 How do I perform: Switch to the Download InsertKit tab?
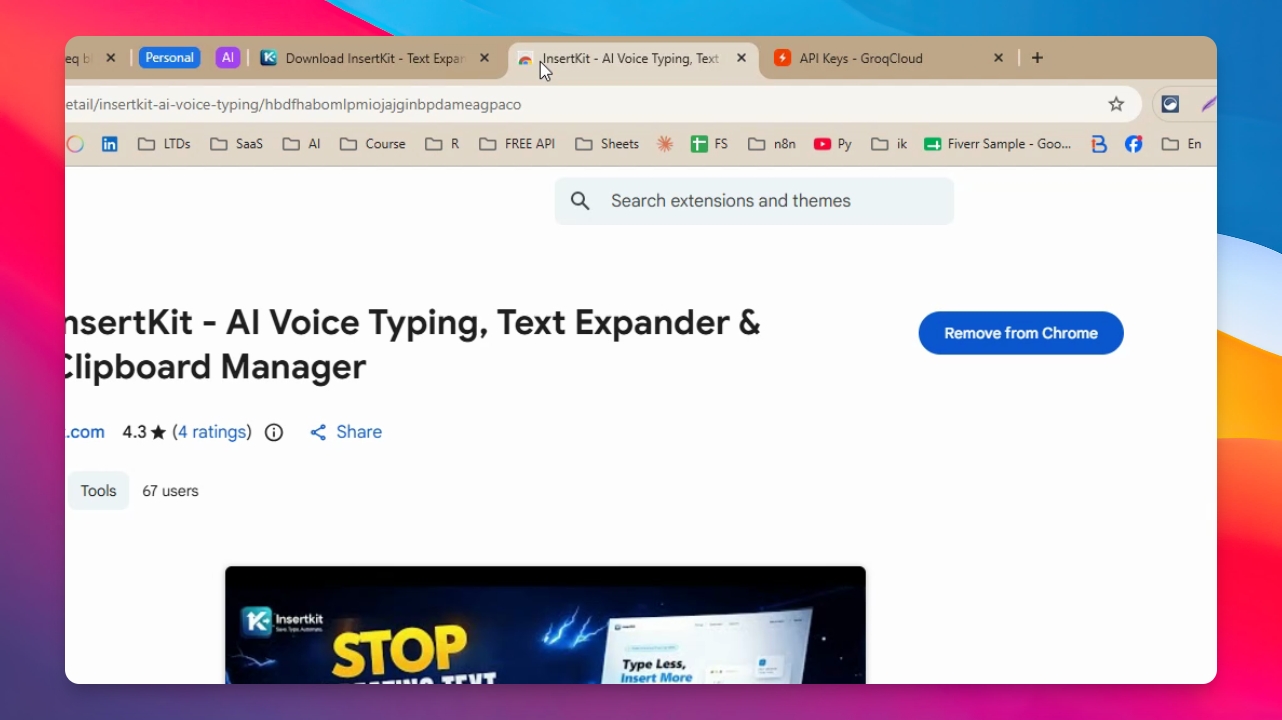pyautogui.click(x=376, y=58)
